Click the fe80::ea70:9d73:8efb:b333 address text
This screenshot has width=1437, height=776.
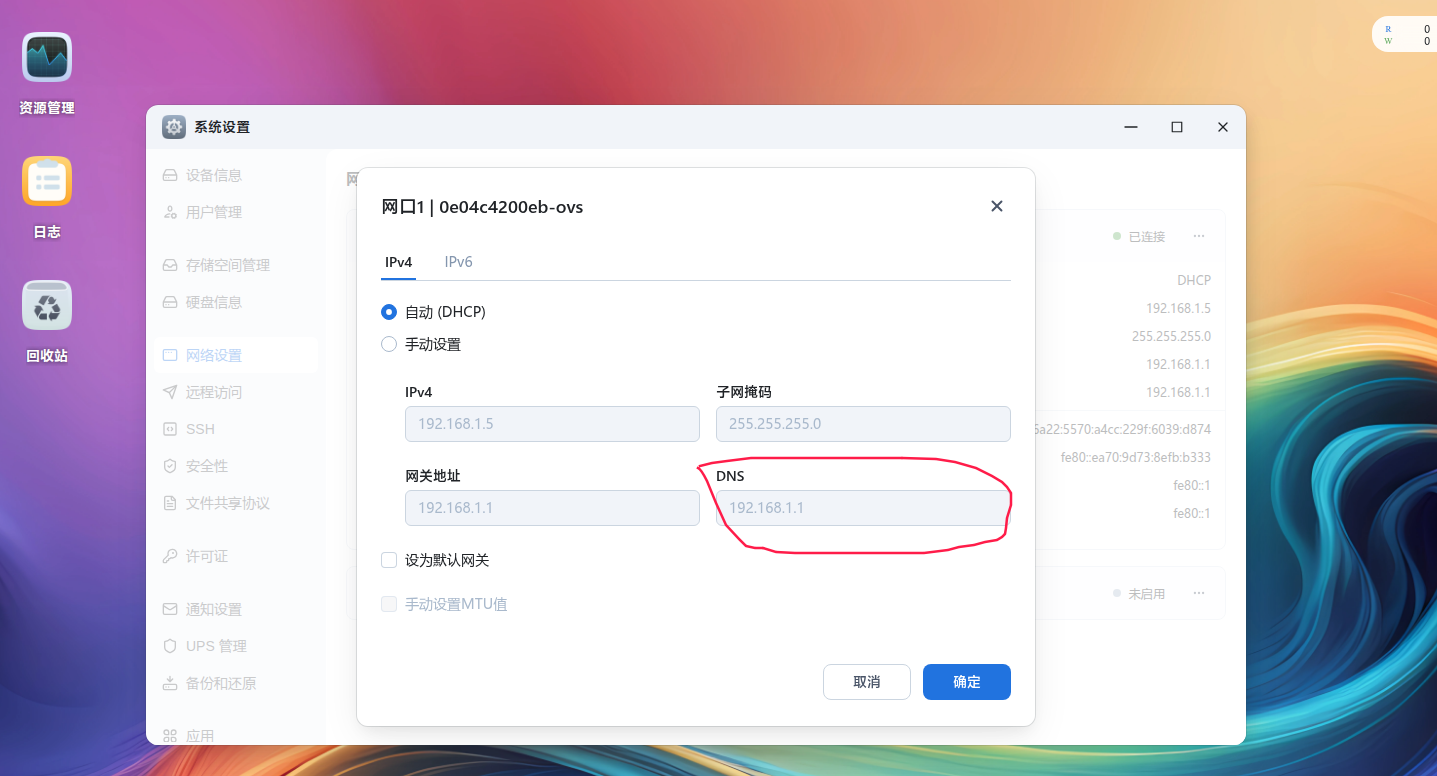[1136, 457]
